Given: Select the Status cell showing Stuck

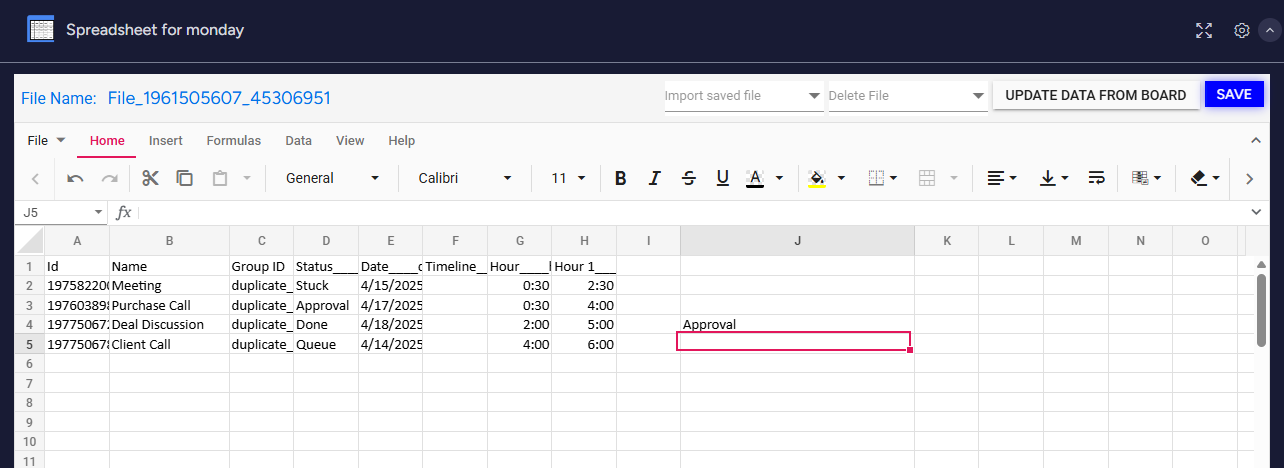Looking at the screenshot, I should point(326,286).
